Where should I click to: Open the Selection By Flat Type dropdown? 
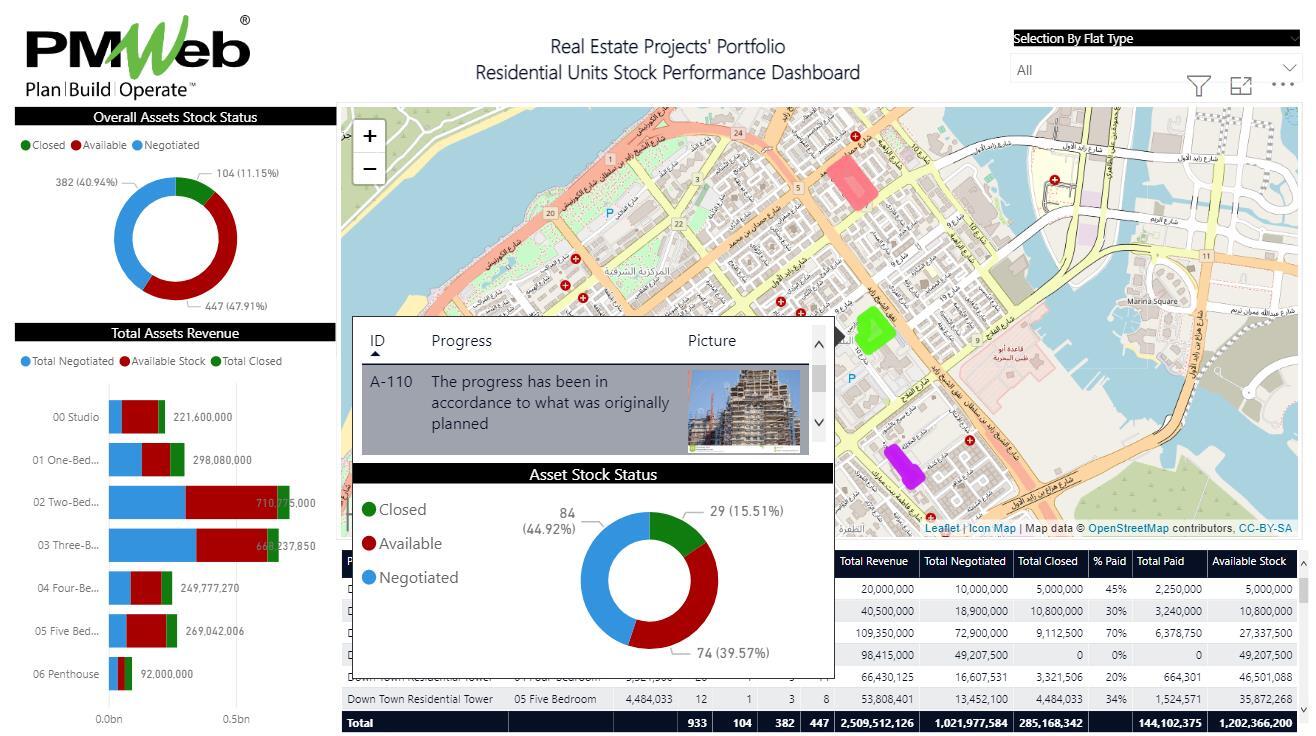click(1155, 70)
